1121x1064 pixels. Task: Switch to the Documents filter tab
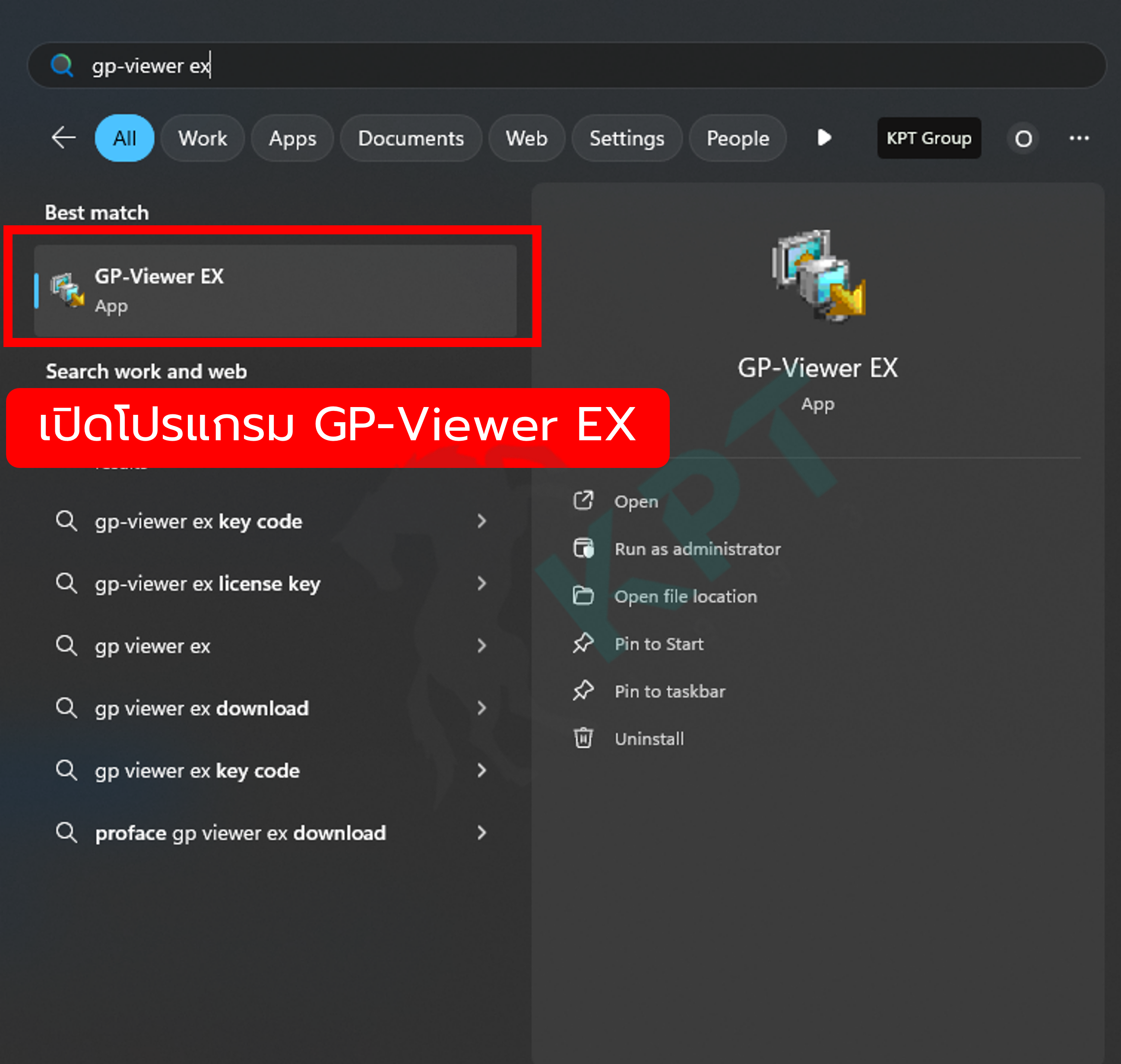click(x=411, y=139)
